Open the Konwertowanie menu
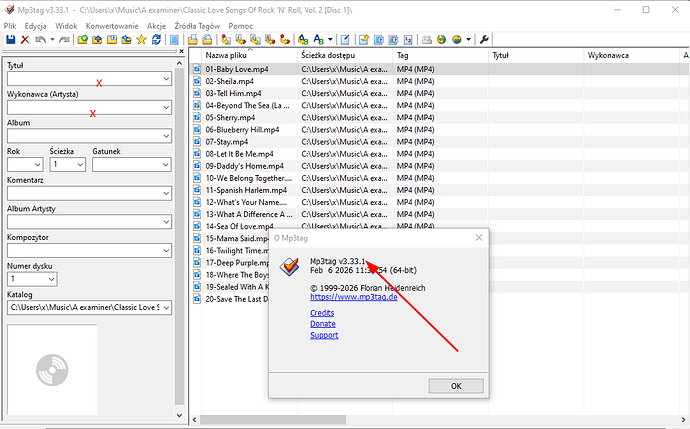Screen dimensions: 690x429 click(112, 26)
